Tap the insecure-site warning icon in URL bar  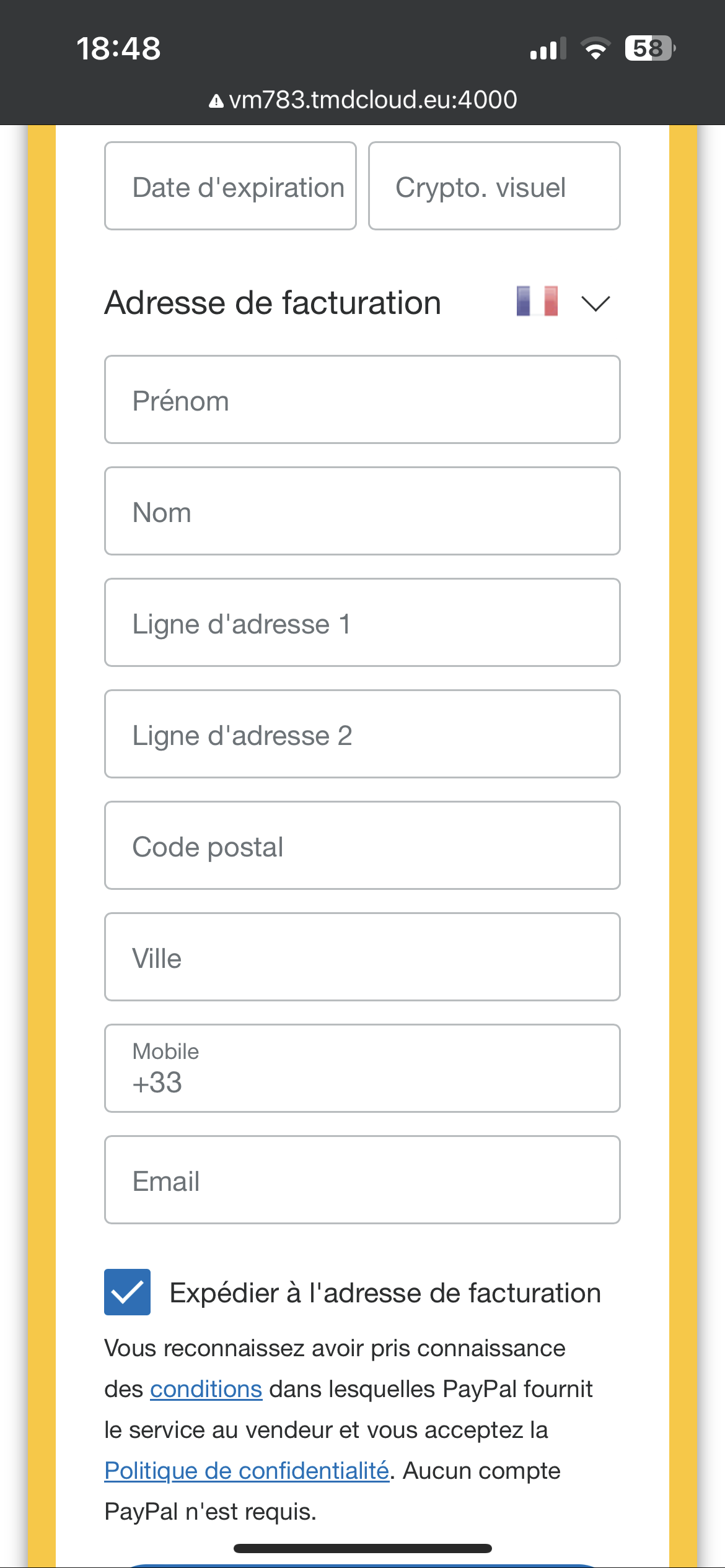click(x=216, y=101)
